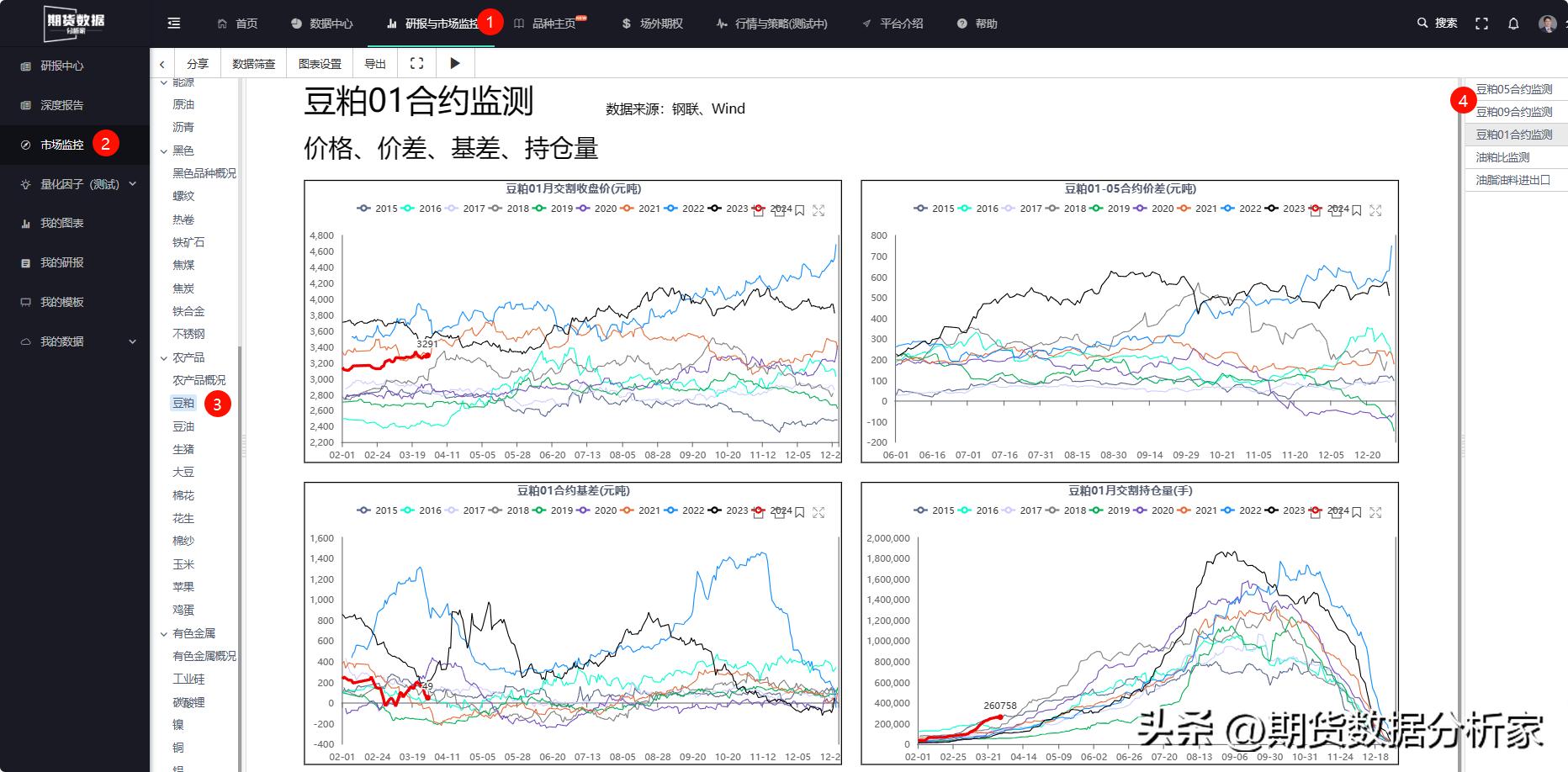Select 原油 in the category tree
1568x772 pixels.
(x=183, y=104)
